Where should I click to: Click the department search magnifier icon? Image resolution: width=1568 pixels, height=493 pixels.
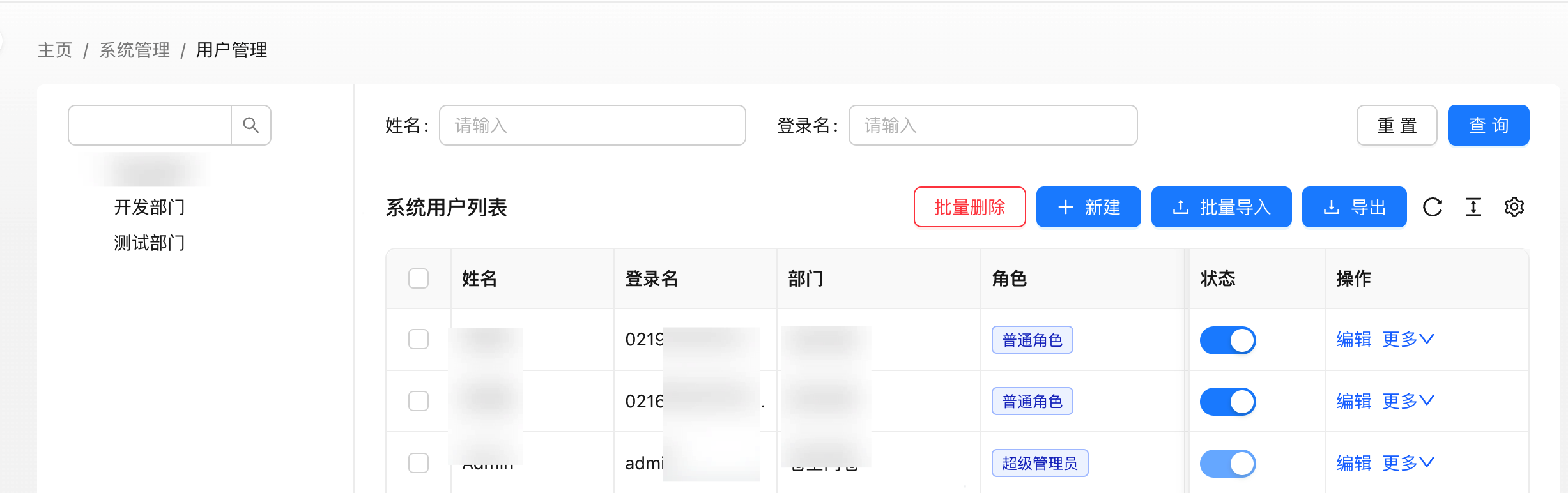pyautogui.click(x=251, y=125)
